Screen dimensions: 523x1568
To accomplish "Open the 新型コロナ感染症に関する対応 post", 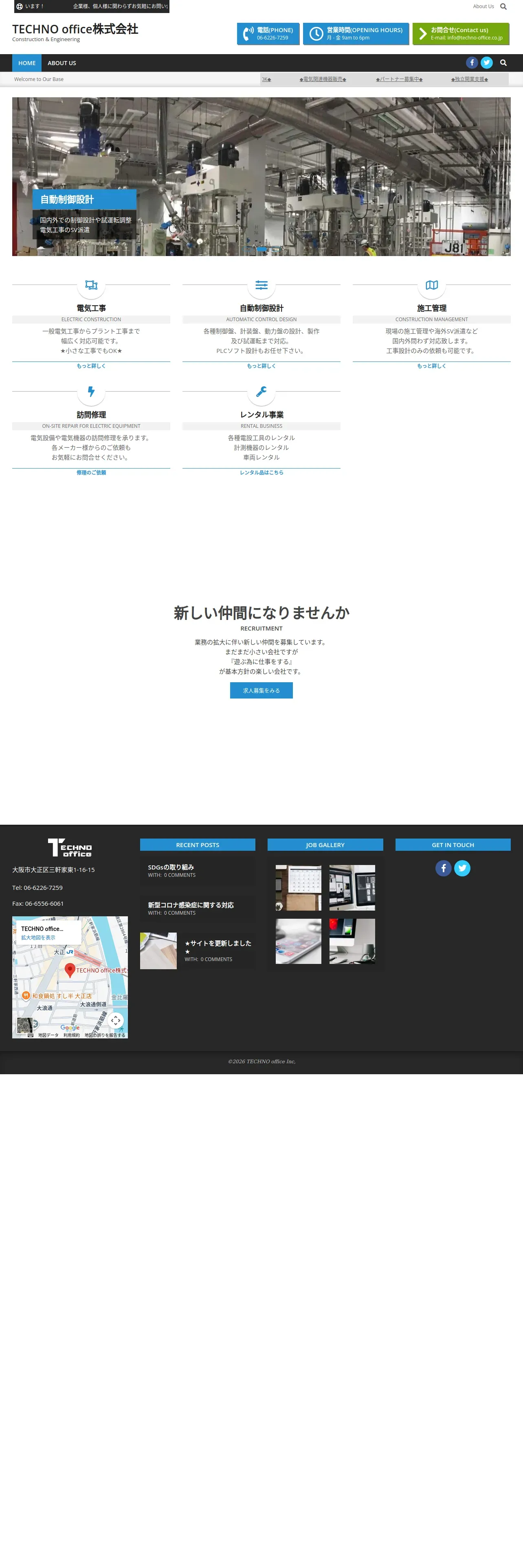I will click(x=191, y=905).
